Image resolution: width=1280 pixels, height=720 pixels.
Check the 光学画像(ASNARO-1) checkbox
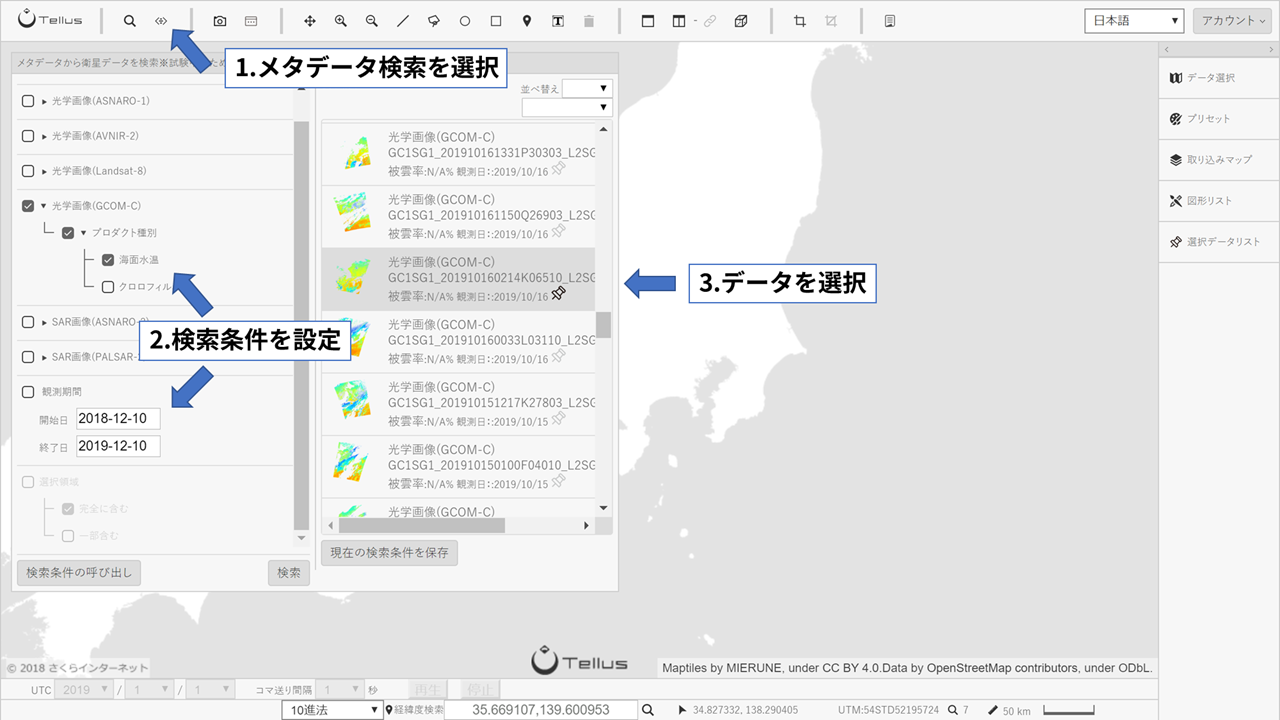(x=28, y=101)
